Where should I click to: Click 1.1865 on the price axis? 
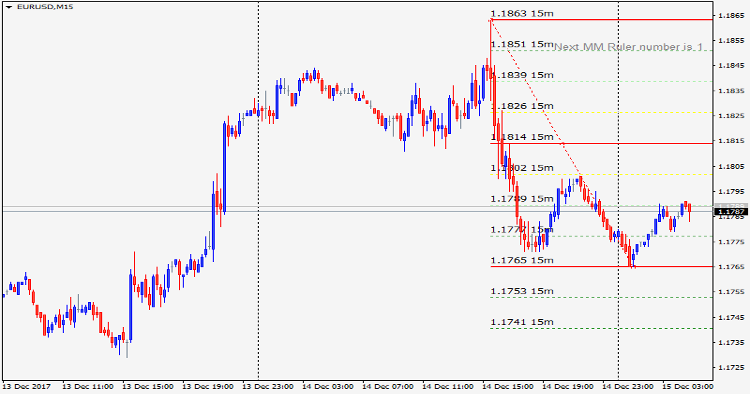[x=732, y=15]
